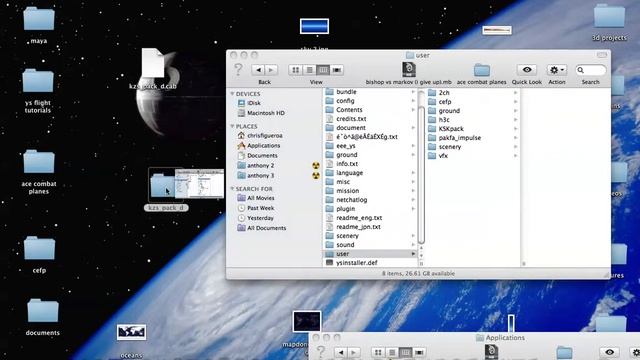640x360 pixels.
Task: Collapse the DEVICES section triangle
Action: 232,94
